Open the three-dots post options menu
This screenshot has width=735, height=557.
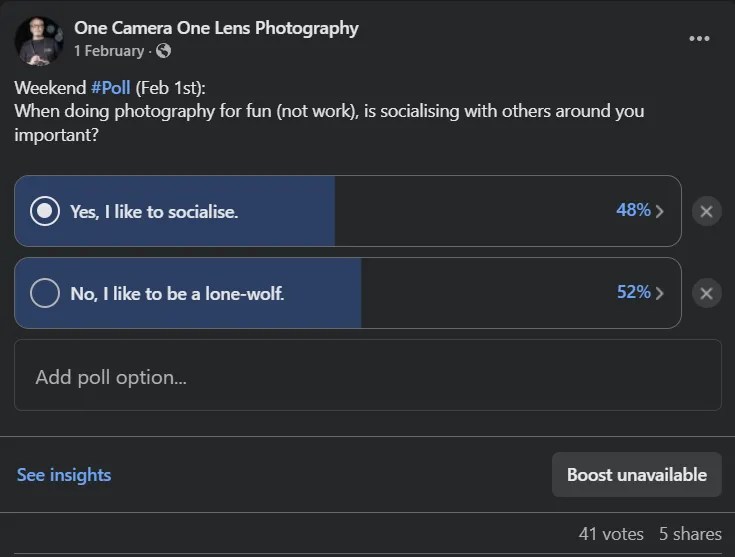(699, 39)
